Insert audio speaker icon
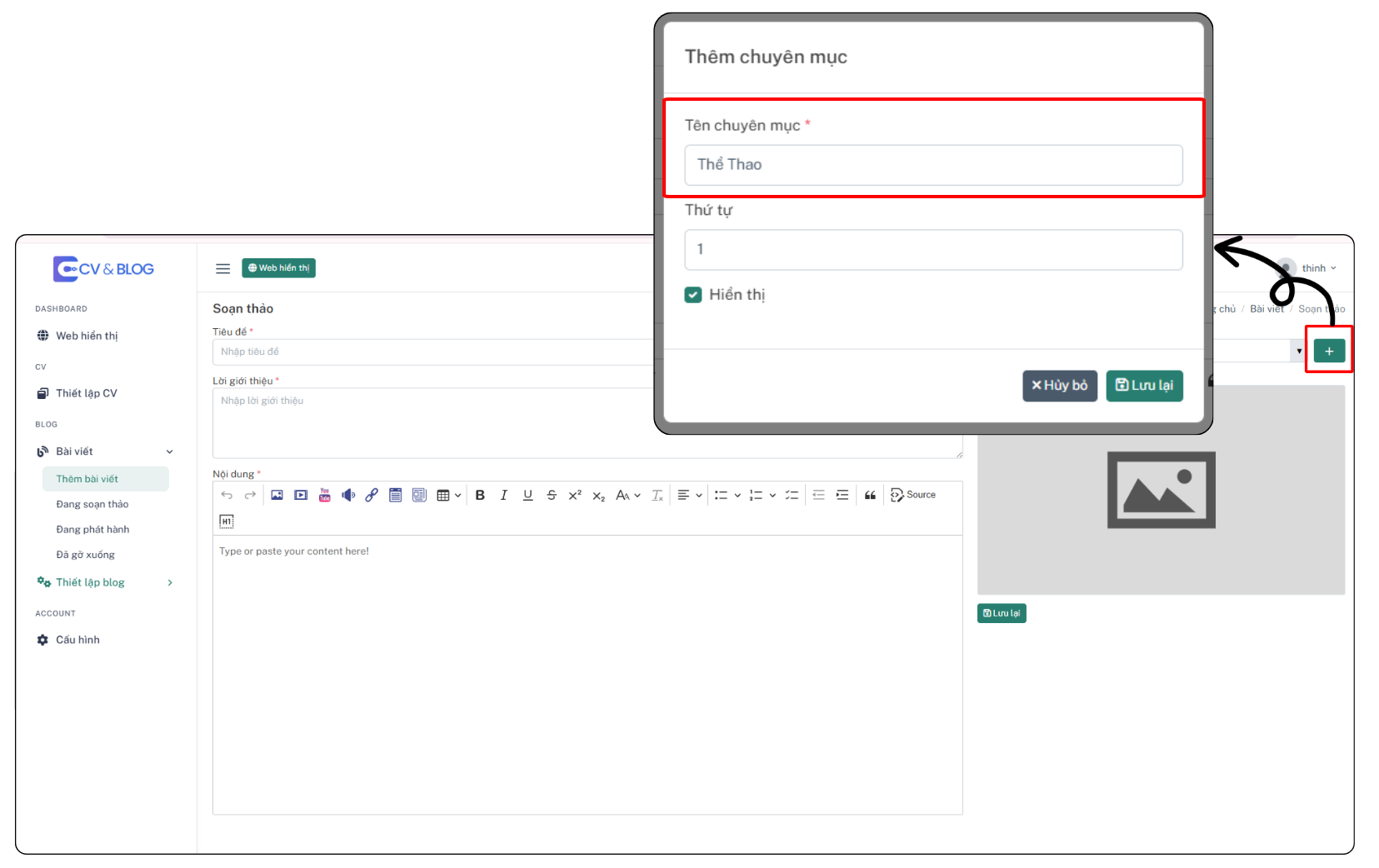Image resolution: width=1379 pixels, height=868 pixels. click(348, 495)
